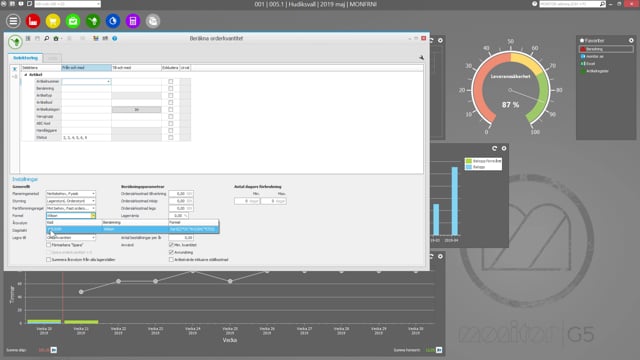The image size is (640, 360).
Task: Enable Artikelvärde inklusive ställkostnad checkbox
Action: [171, 260]
